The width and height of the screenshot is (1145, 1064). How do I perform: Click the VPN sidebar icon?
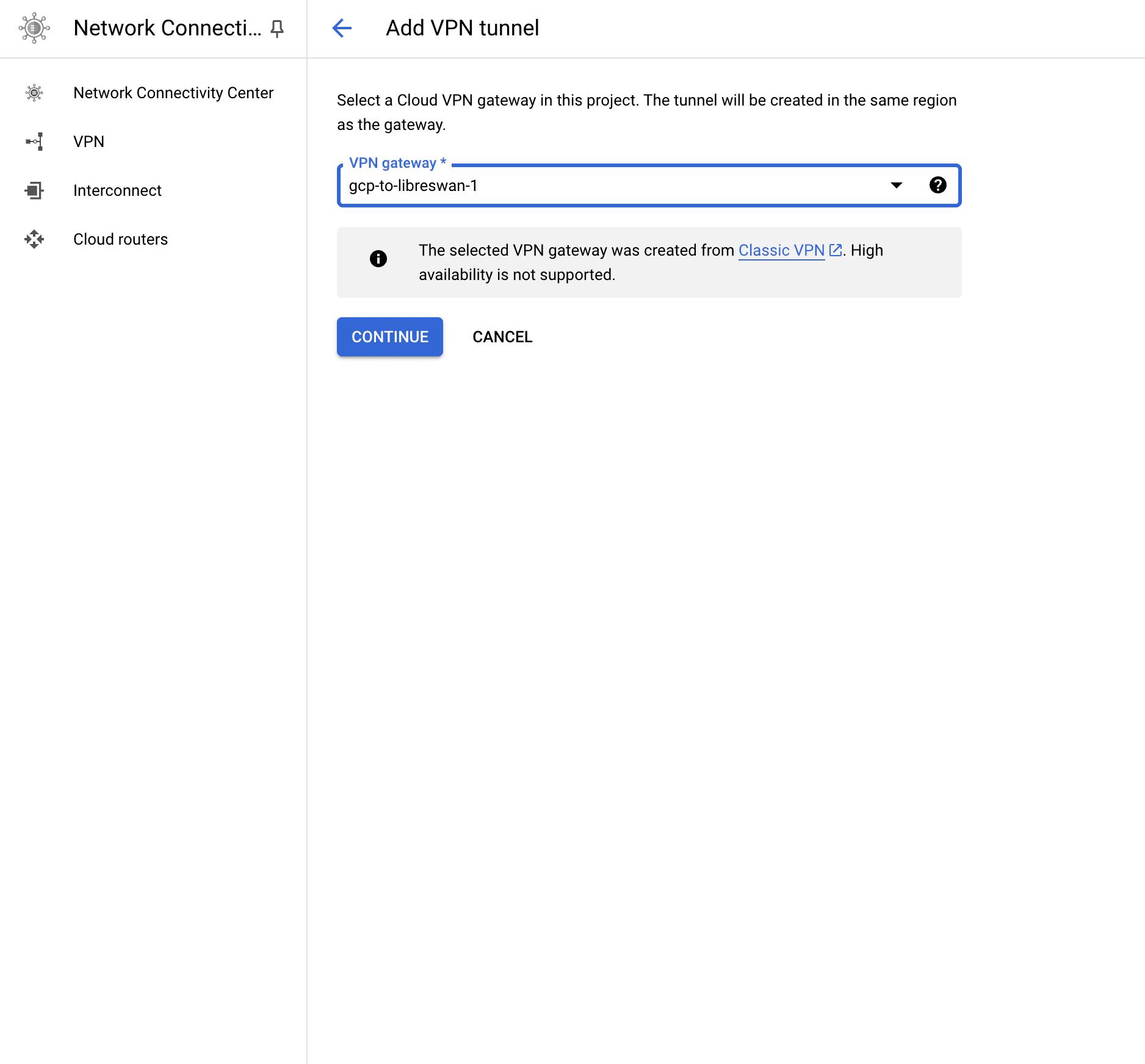pos(34,142)
